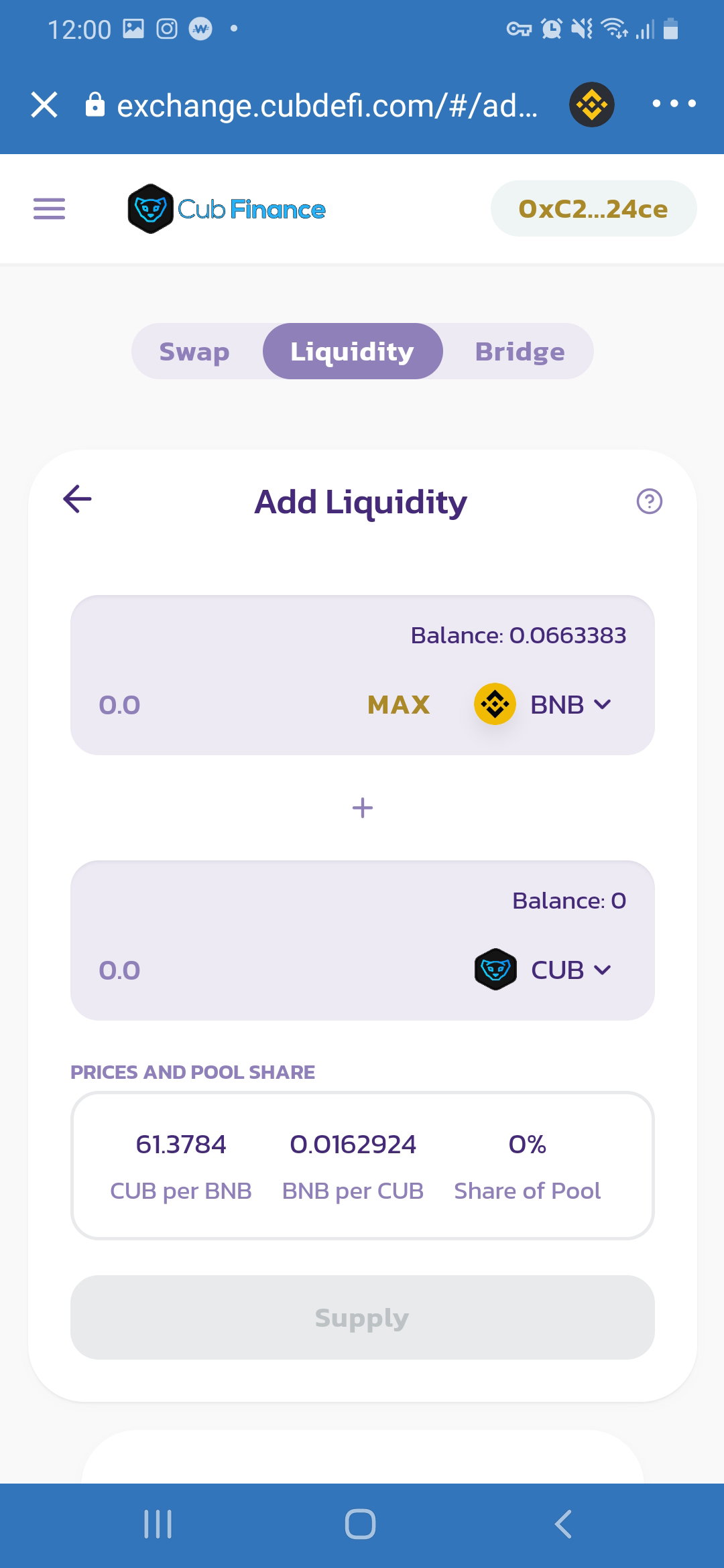This screenshot has width=724, height=1568.
Task: Expand the CUB token selector dropdown
Action: (543, 970)
